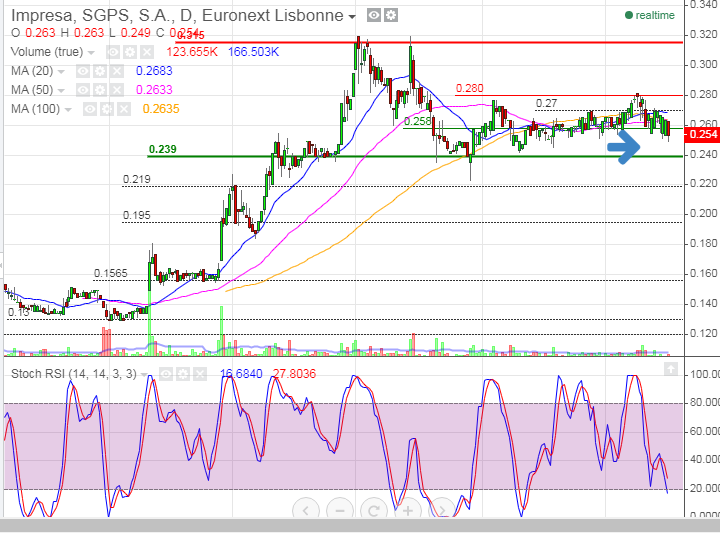Click the current price tag 0.254 on axis

(x=702, y=135)
